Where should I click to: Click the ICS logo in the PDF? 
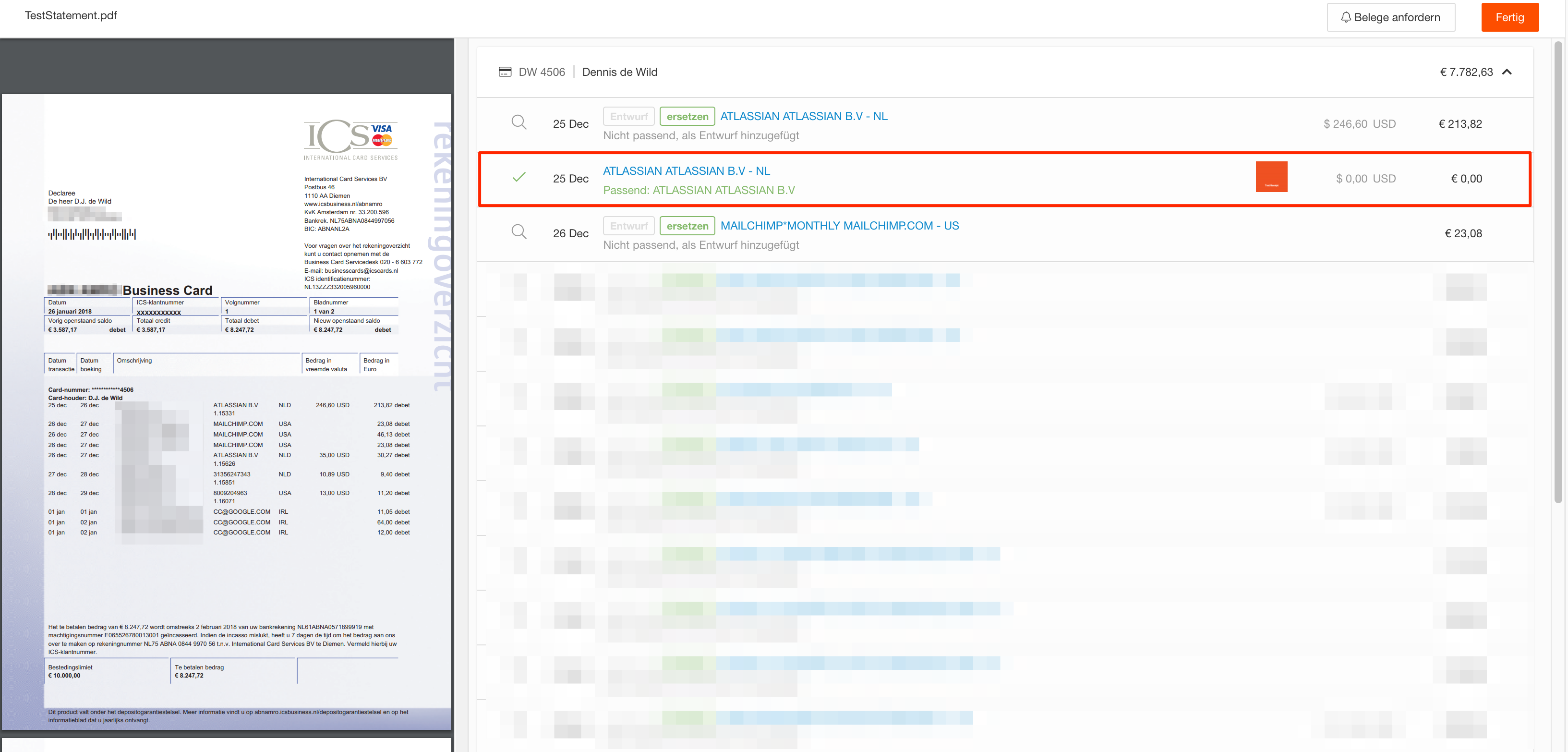[x=350, y=139]
